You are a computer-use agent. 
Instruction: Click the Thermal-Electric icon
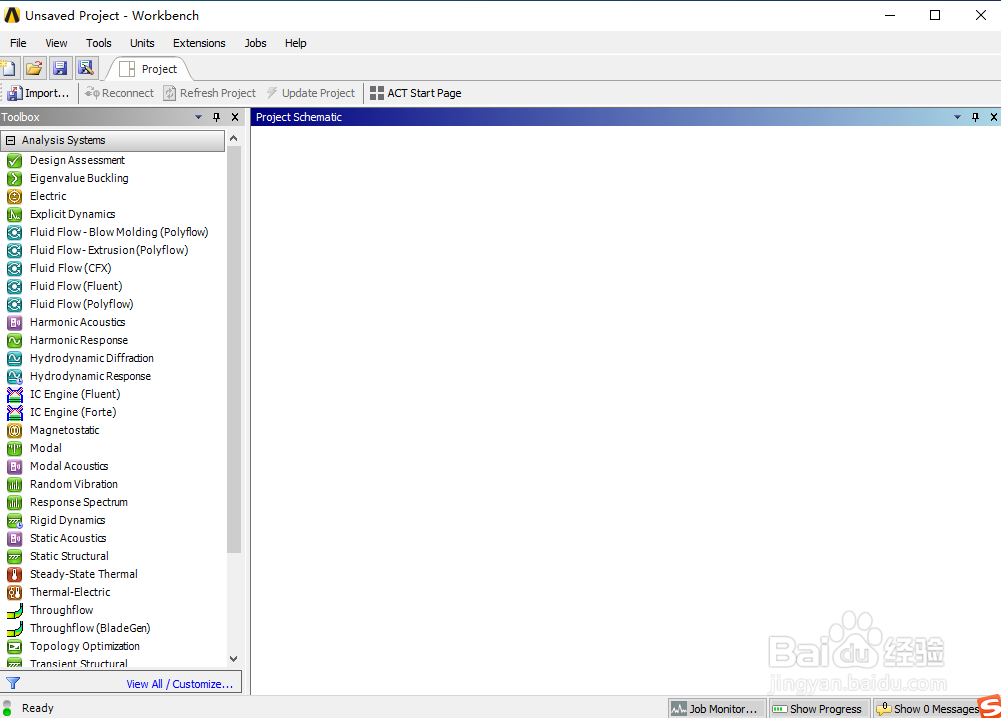[x=14, y=592]
